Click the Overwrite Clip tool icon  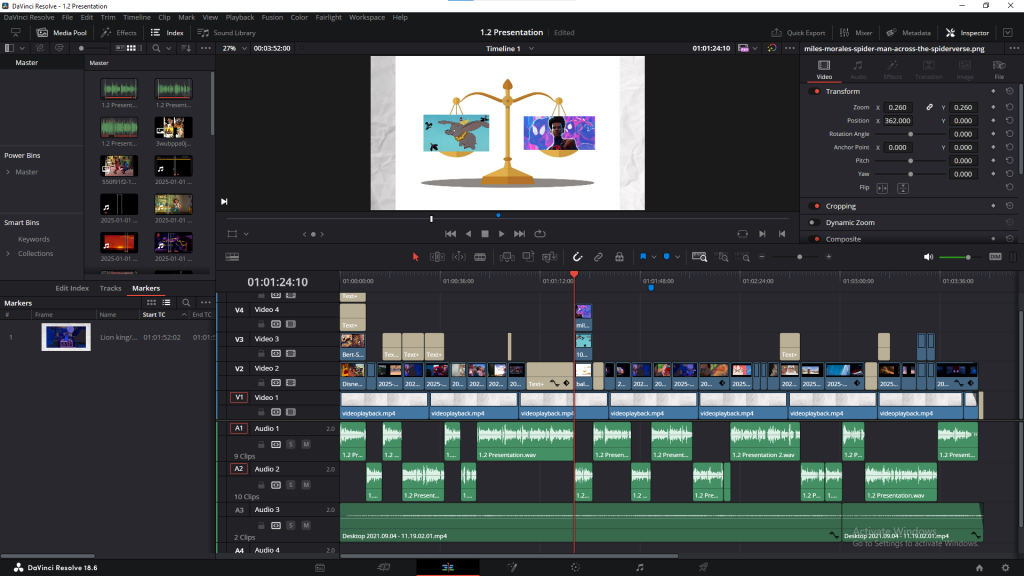pyautogui.click(x=528, y=257)
